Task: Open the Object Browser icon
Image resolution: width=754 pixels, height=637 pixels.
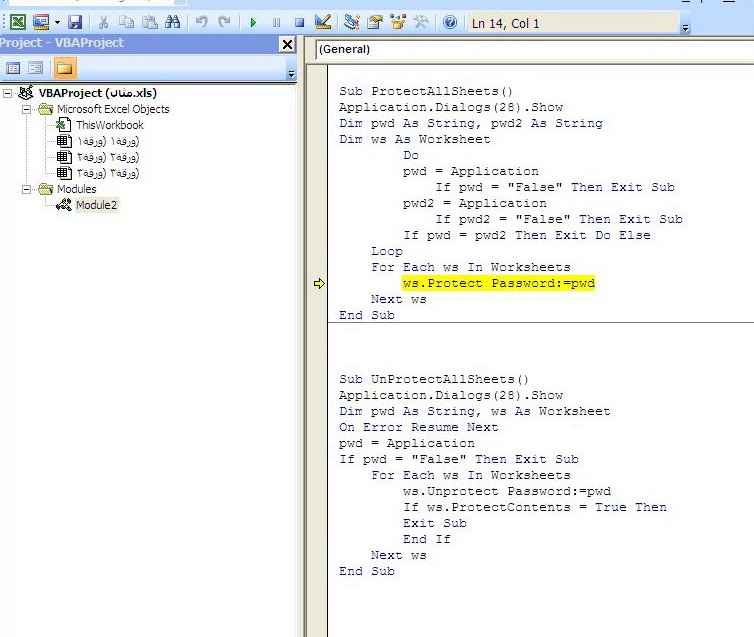Action: pyautogui.click(x=398, y=22)
